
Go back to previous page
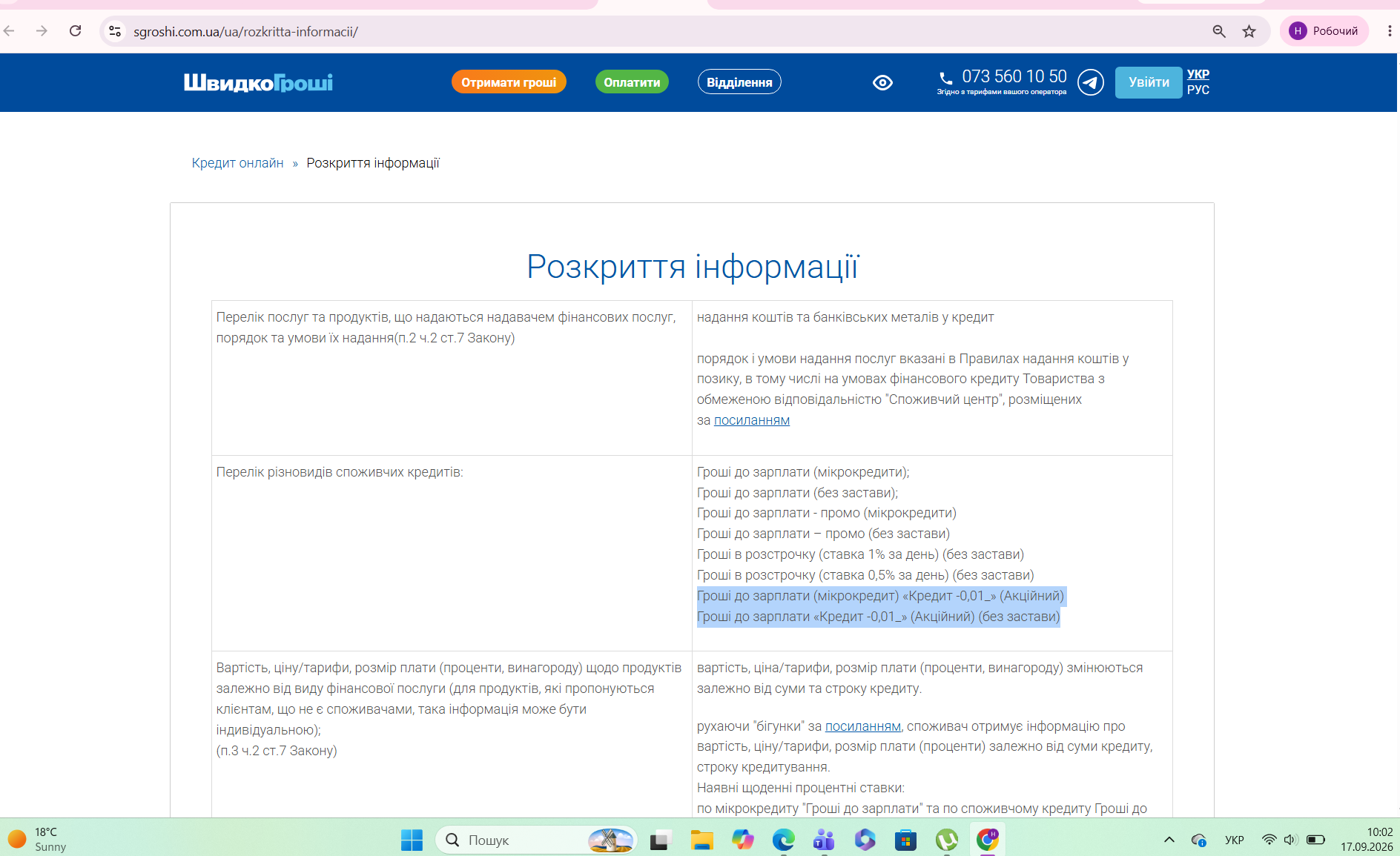pos(10,31)
